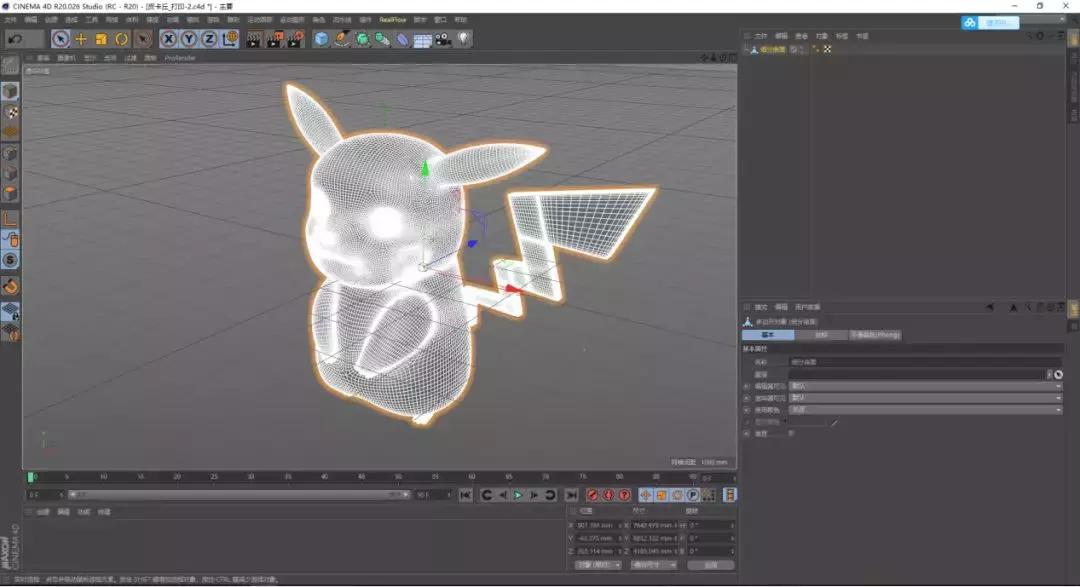Click the Undo arrow icon
The image size is (1080, 587).
click(13, 38)
